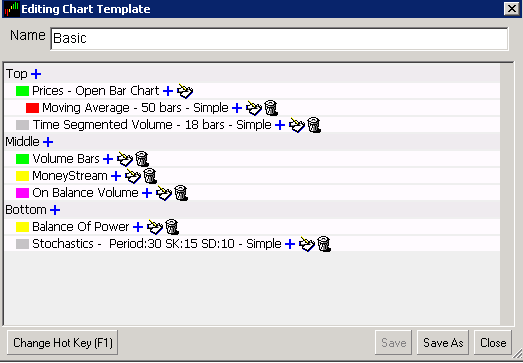Edit the Prices - Open Bar Chart settings

pos(185,91)
